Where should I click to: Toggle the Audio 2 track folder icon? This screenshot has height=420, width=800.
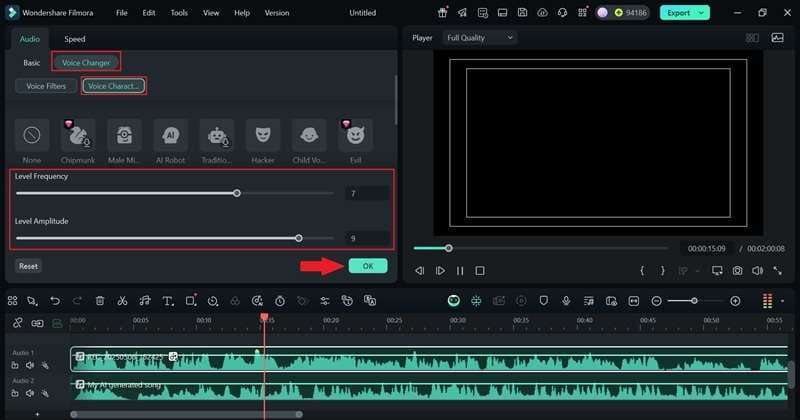(x=15, y=393)
